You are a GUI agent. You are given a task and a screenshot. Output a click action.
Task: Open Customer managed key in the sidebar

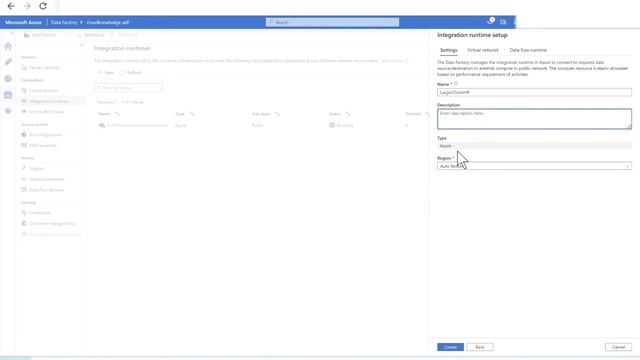point(52,224)
